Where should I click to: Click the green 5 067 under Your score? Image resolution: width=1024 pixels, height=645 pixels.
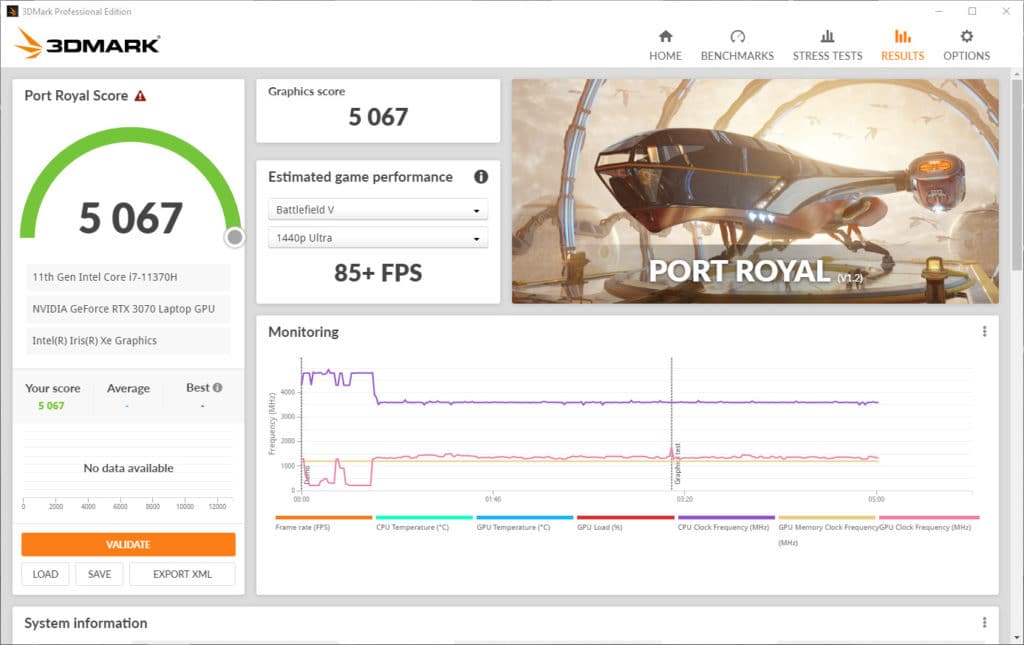pyautogui.click(x=51, y=405)
